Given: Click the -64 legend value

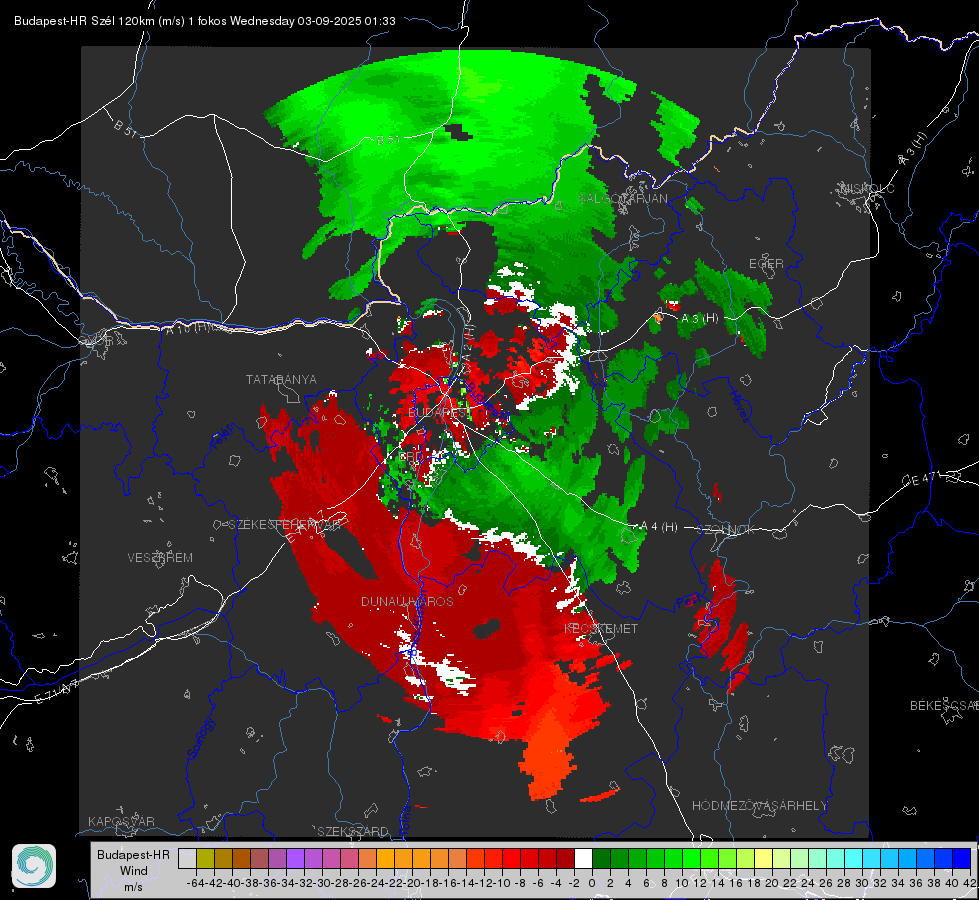Looking at the screenshot, I should point(195,883).
